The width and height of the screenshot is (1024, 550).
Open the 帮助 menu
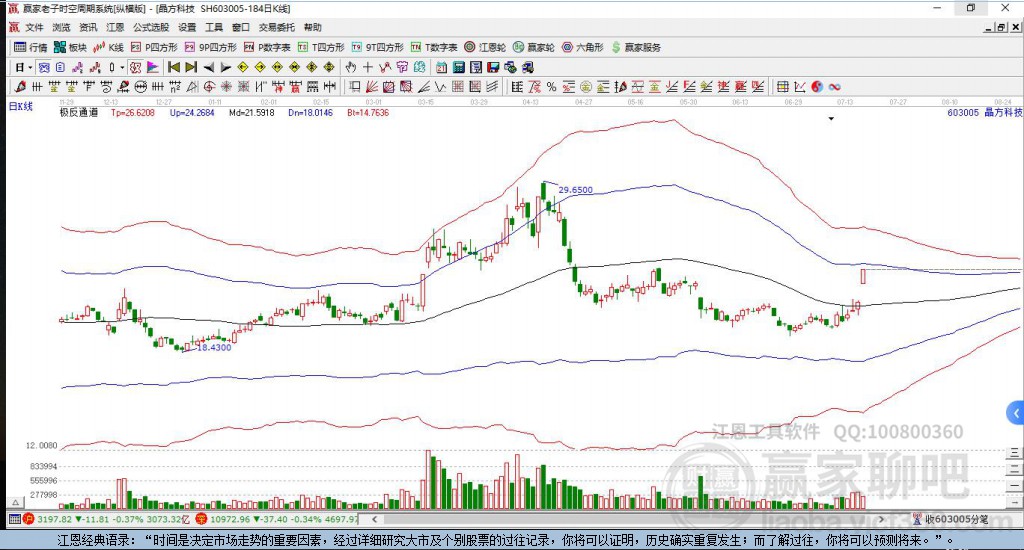tap(313, 27)
